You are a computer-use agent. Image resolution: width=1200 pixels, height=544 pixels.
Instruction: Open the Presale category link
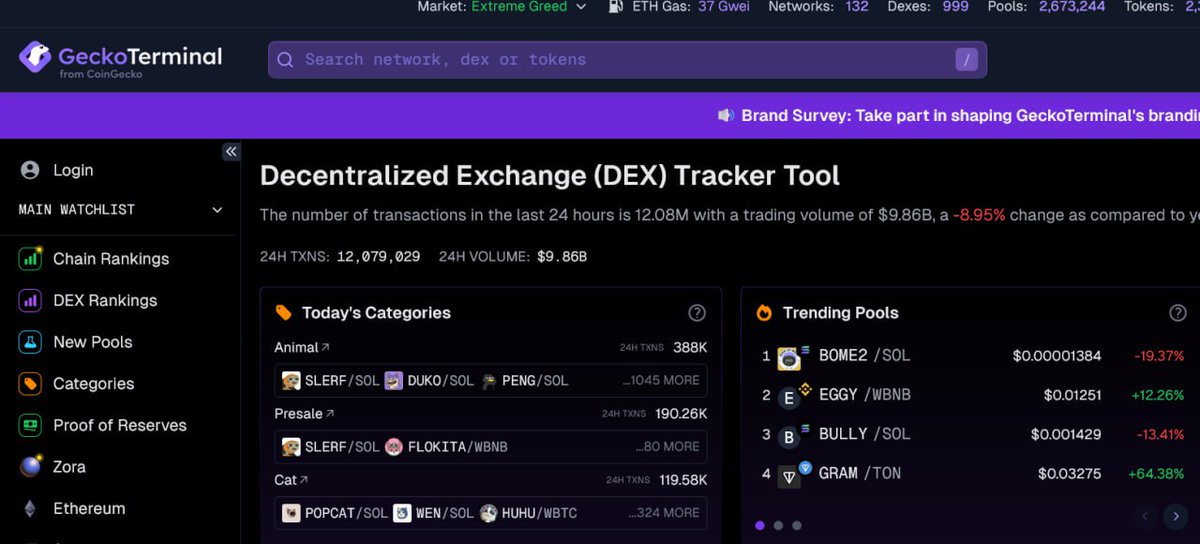(x=305, y=413)
